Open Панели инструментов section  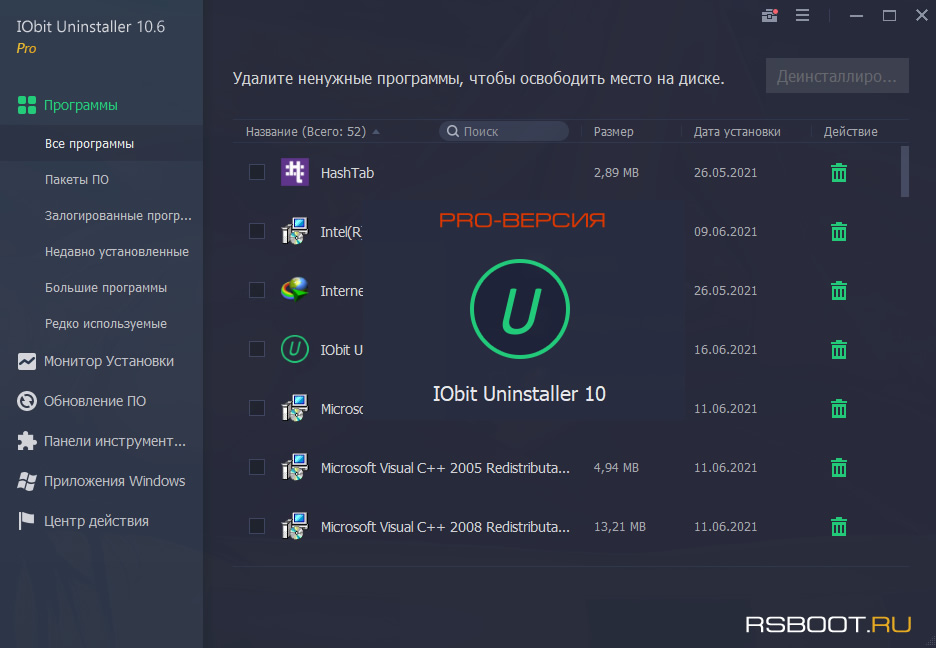115,441
